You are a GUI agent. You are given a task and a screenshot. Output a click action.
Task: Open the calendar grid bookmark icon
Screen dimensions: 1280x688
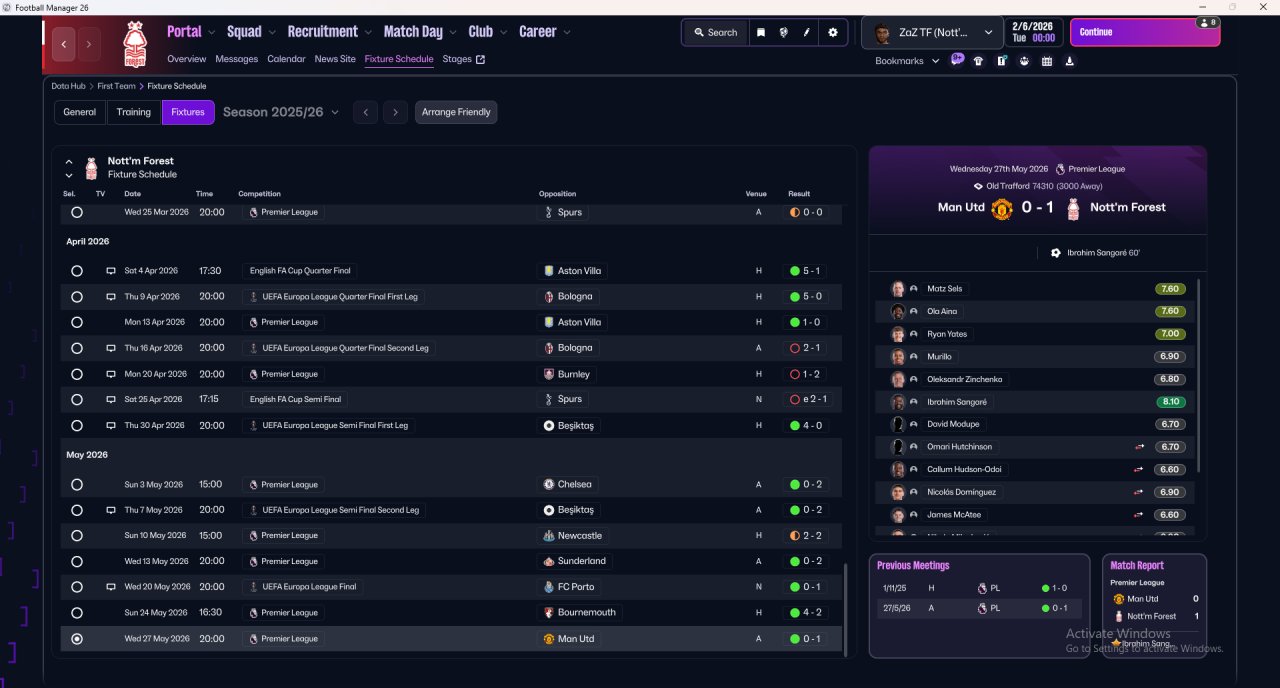pyautogui.click(x=1047, y=61)
